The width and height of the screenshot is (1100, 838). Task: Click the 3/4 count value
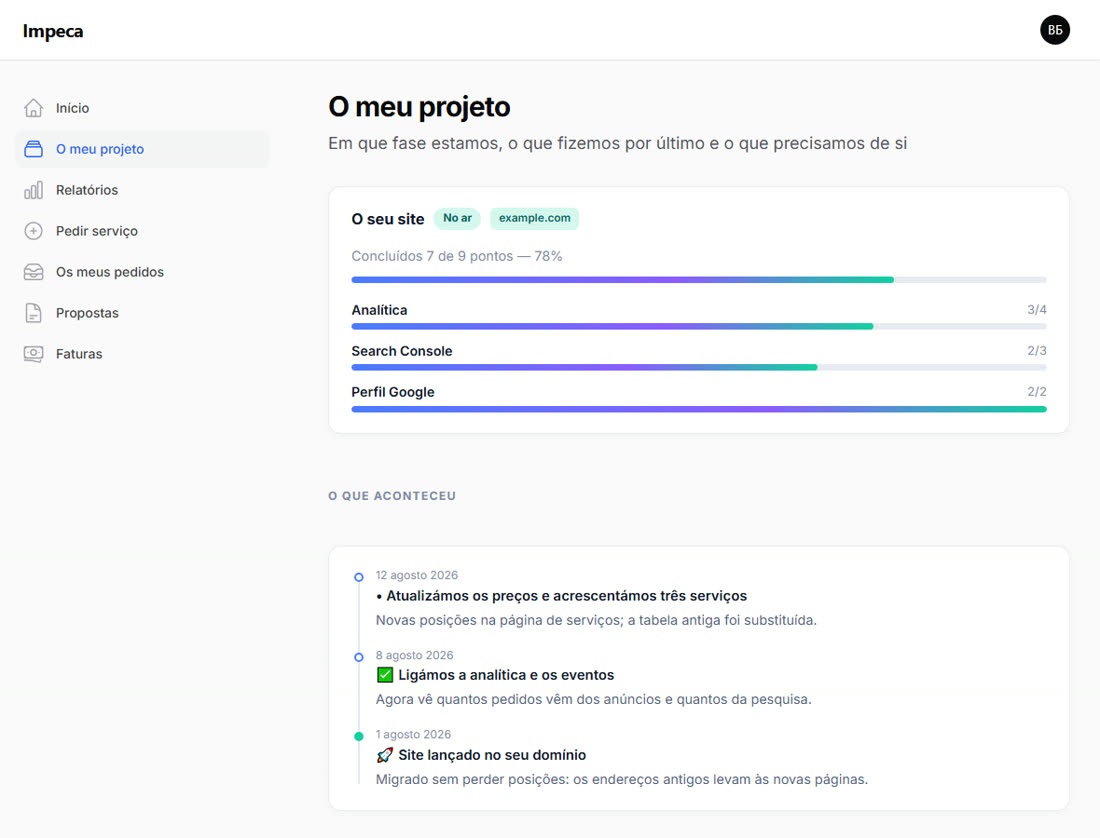pyautogui.click(x=1037, y=309)
